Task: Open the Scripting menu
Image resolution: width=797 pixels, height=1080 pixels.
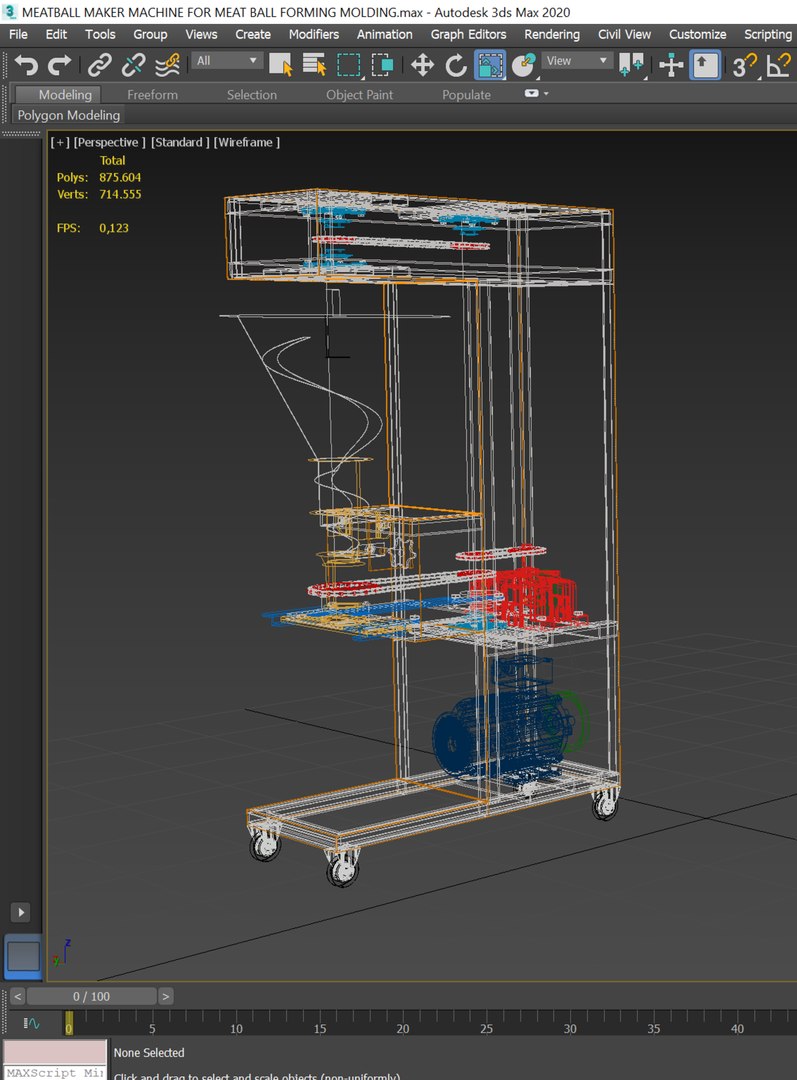Action: tap(768, 34)
